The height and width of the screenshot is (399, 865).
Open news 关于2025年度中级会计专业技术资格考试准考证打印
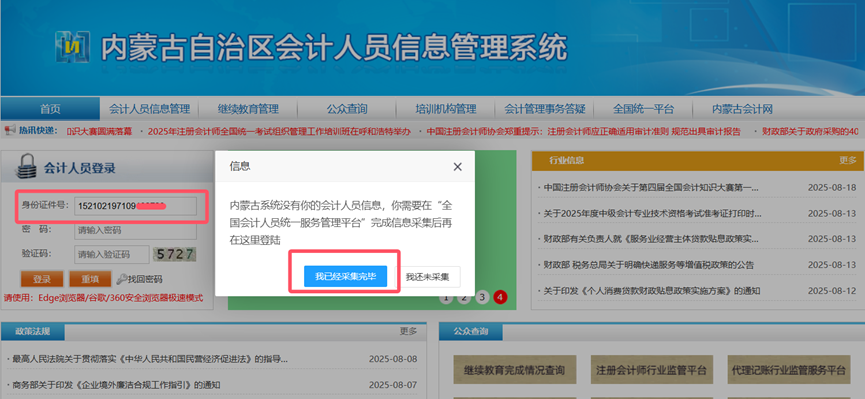coord(653,213)
